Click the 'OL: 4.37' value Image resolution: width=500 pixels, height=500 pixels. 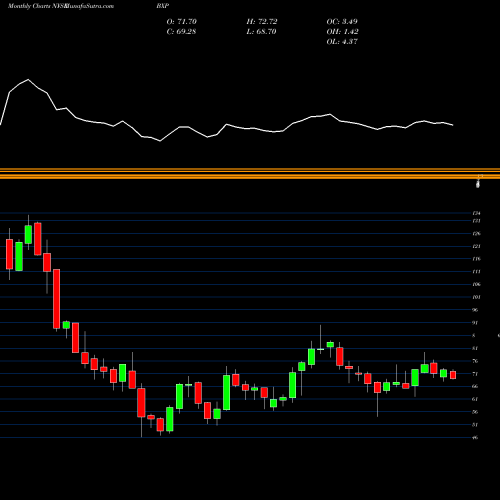pyautogui.click(x=342, y=42)
